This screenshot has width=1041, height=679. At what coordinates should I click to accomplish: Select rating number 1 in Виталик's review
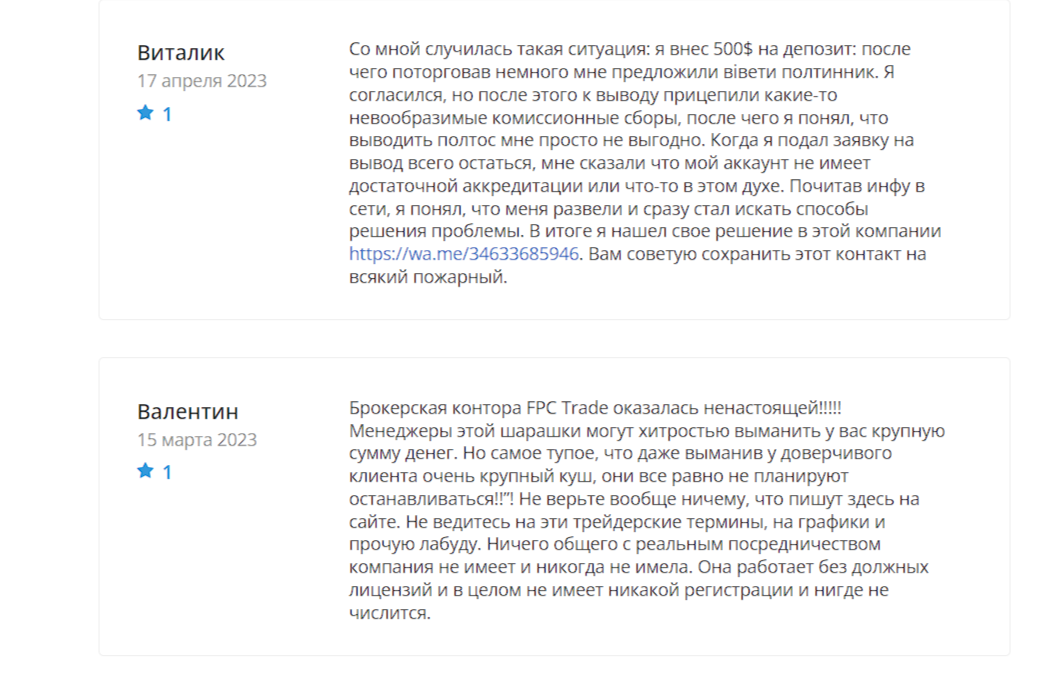click(167, 114)
